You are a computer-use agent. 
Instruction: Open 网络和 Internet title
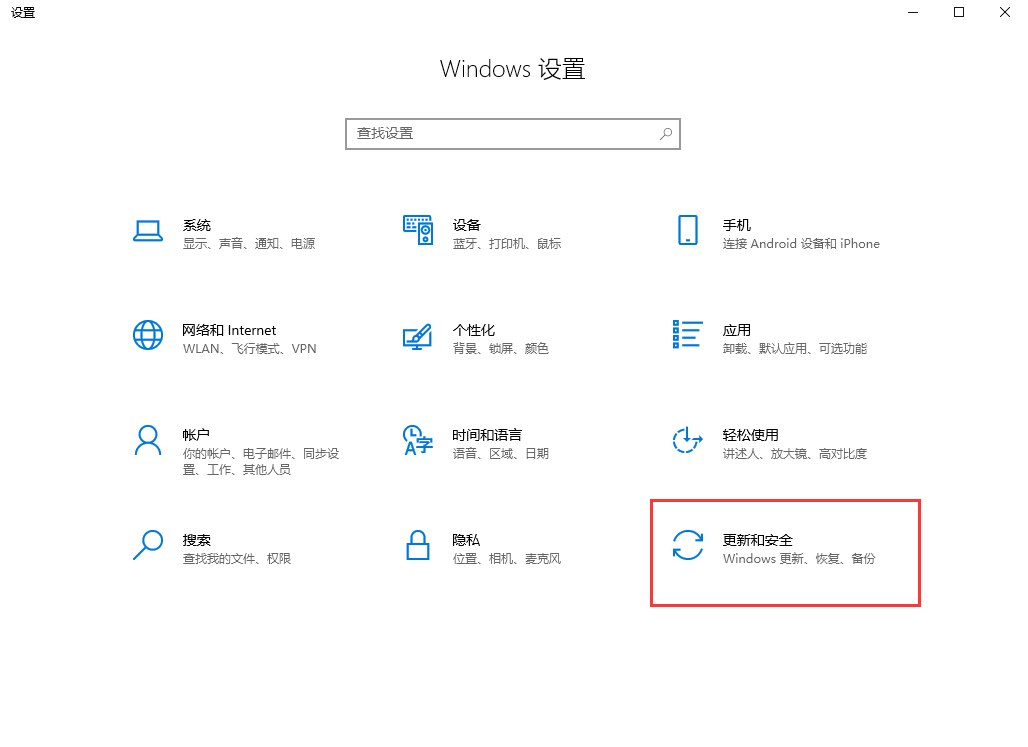[229, 331]
